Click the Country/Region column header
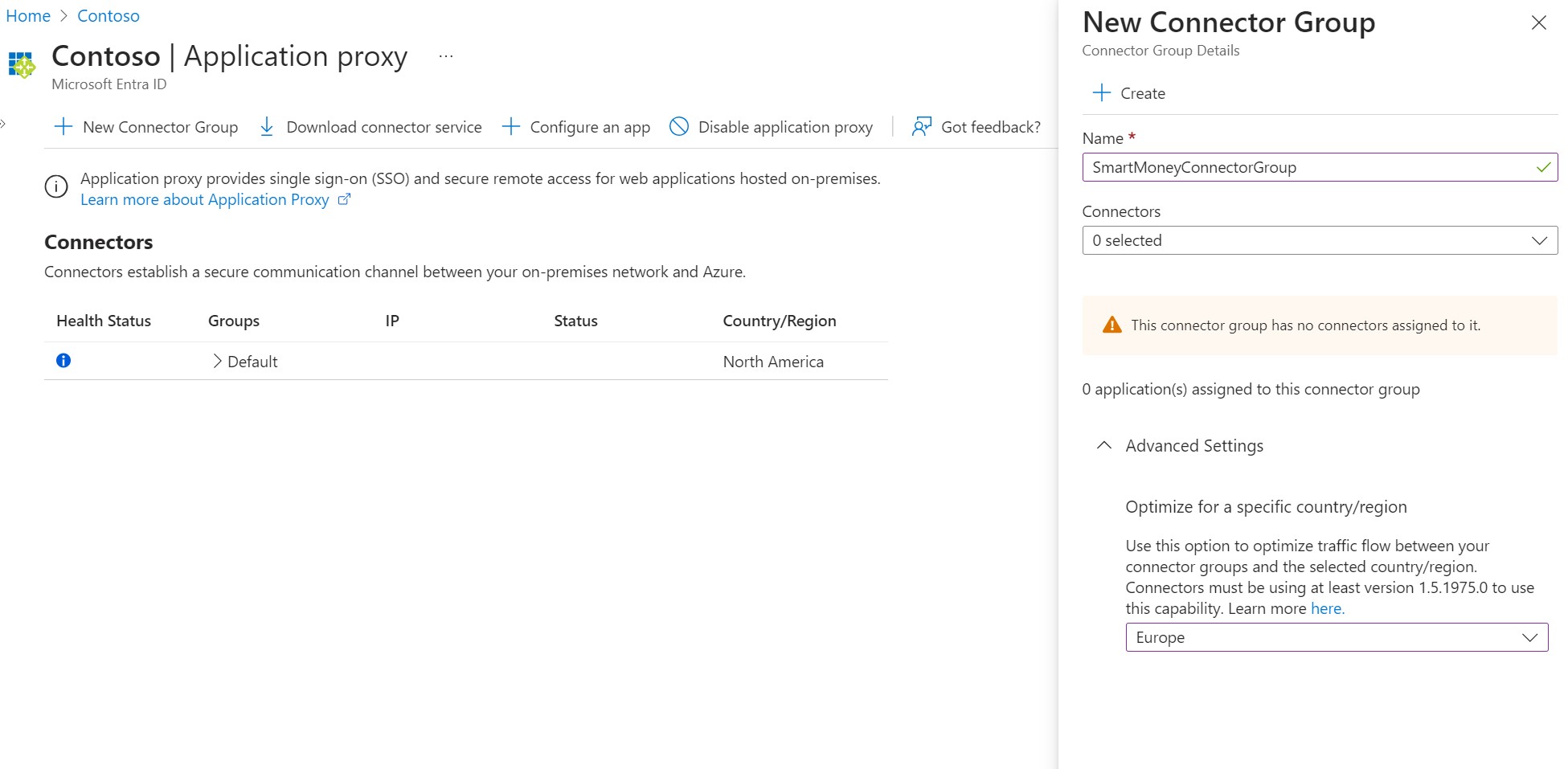This screenshot has width=1568, height=769. click(x=780, y=321)
